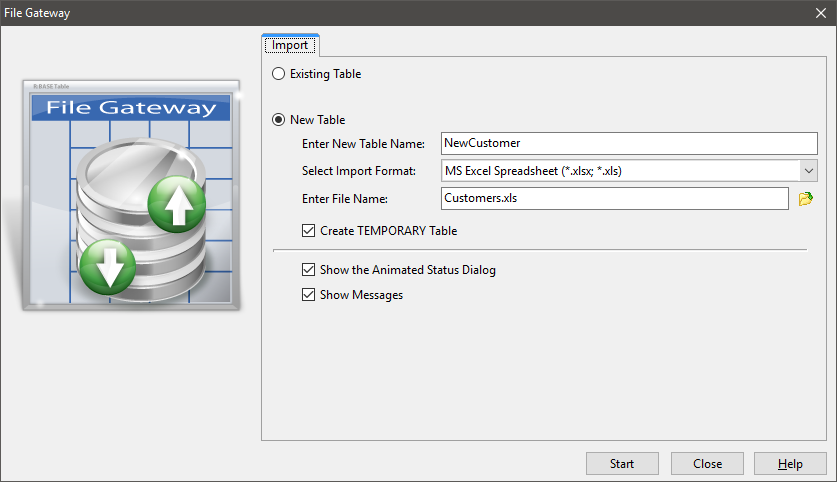The image size is (837, 482).
Task: Close the File Gateway window with X
Action: coord(820,13)
